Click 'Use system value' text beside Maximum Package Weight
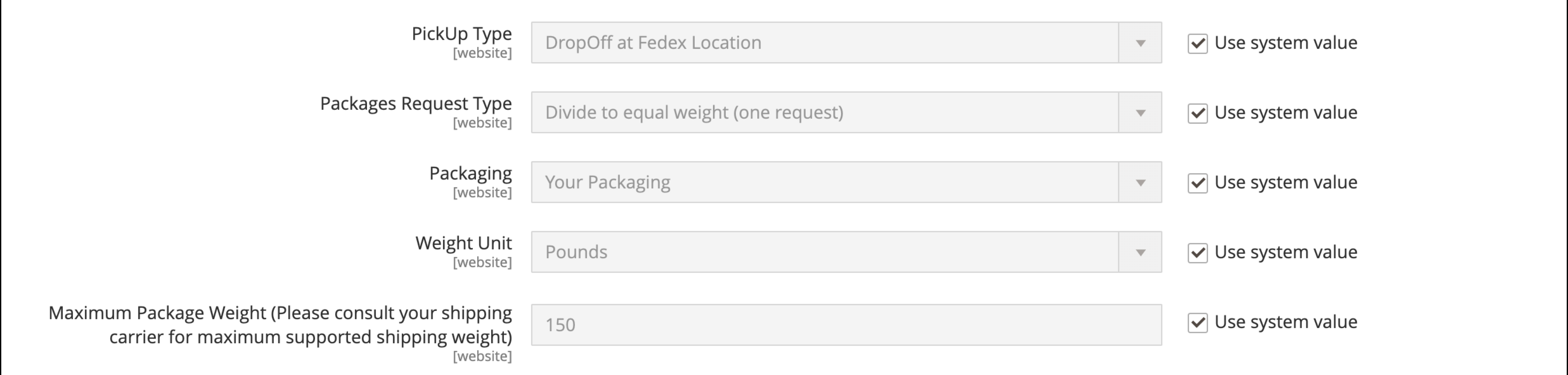 1286,322
